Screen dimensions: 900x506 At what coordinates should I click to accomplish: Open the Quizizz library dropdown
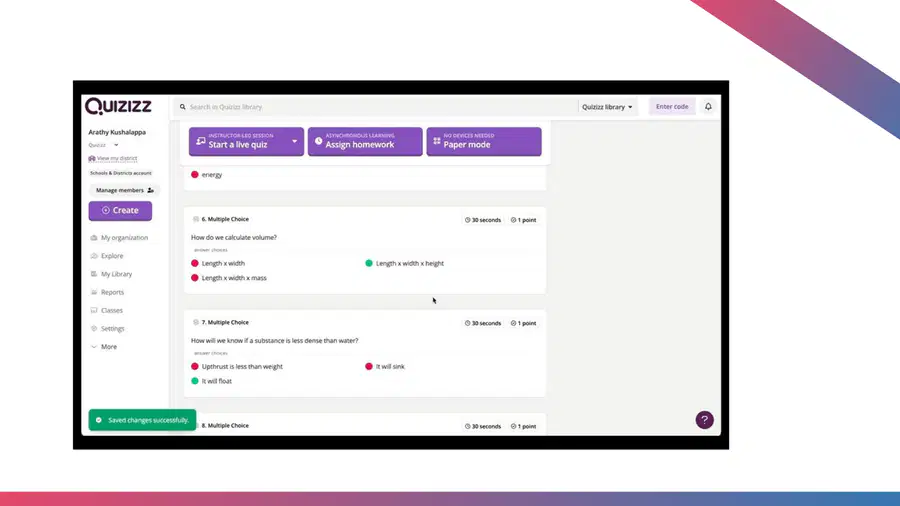point(607,107)
